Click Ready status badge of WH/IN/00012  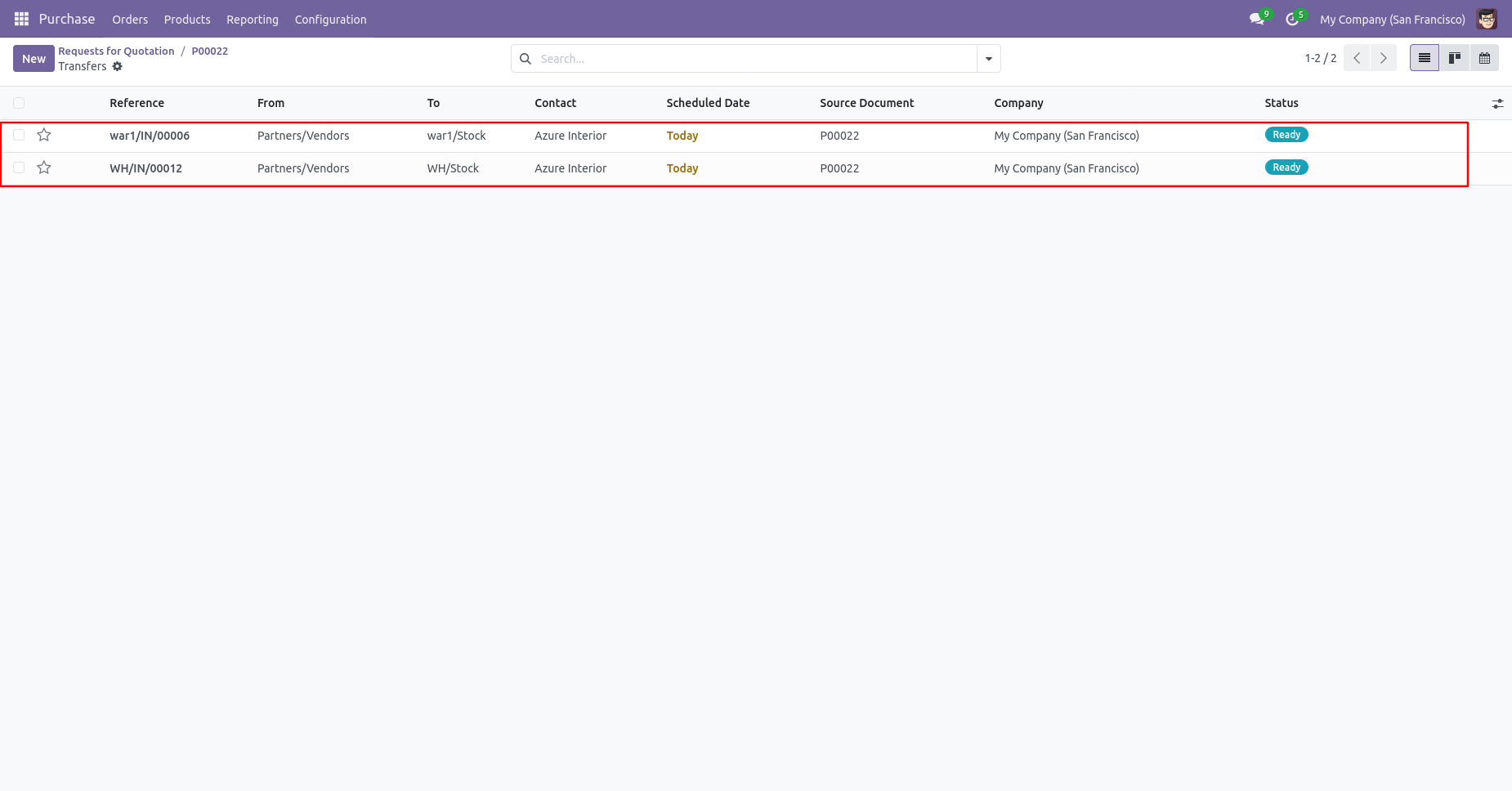(x=1286, y=168)
